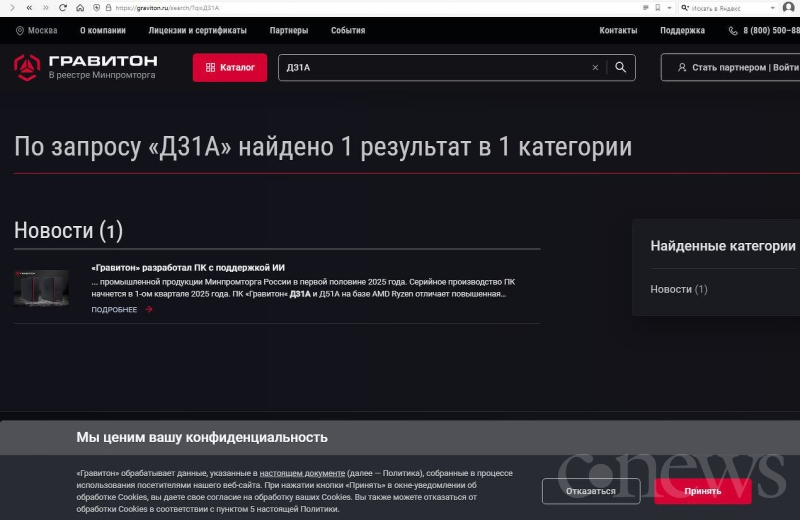Viewport: 800px width, 520px height.
Task: Go to browser home page icon
Action: [x=80, y=8]
